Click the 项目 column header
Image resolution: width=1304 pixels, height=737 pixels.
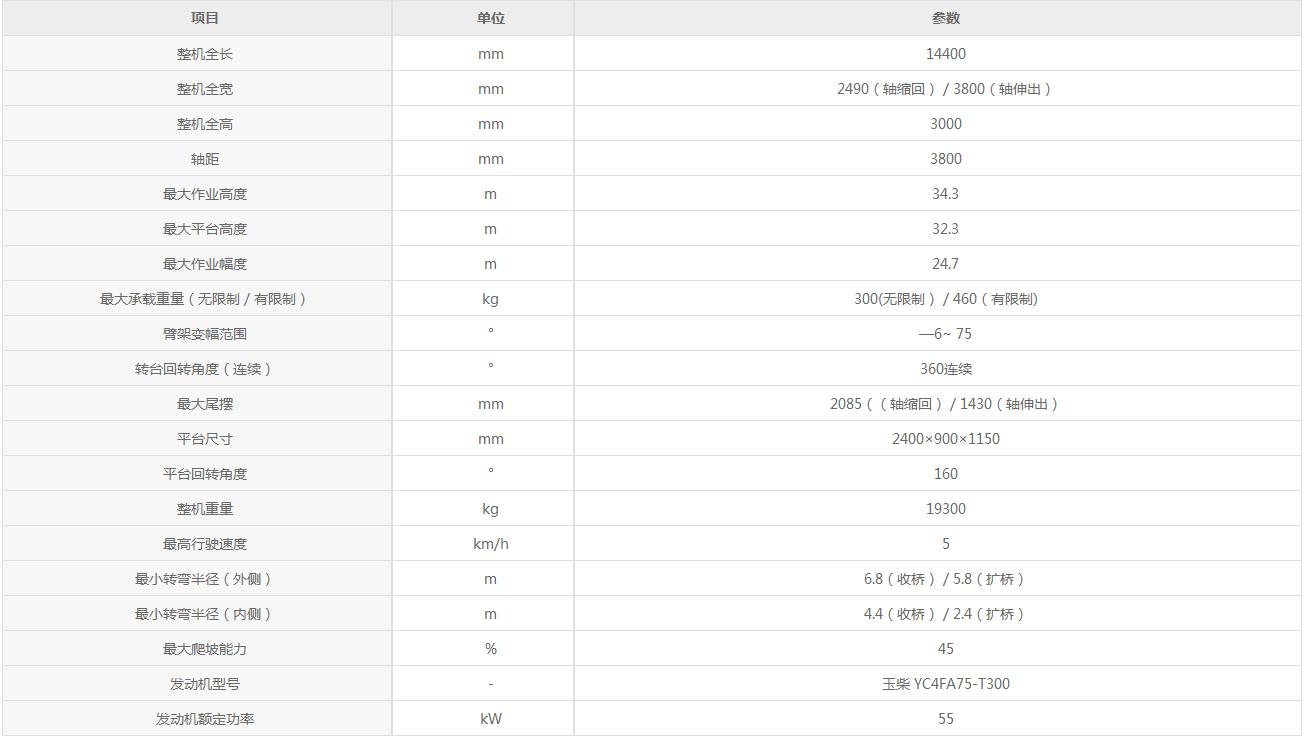(x=205, y=18)
